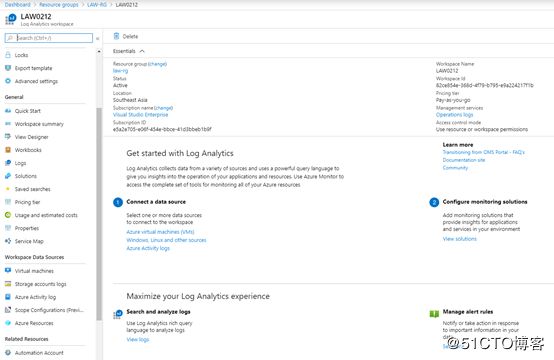Select the Workspace Id value text
This screenshot has height=360, width=554.
pos(485,85)
